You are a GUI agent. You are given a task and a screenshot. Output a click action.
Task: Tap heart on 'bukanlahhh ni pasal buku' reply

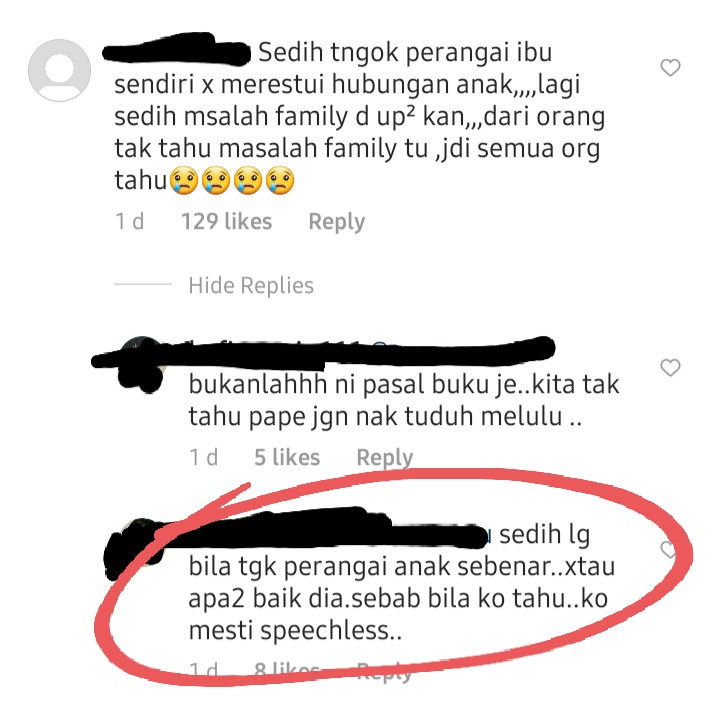pos(670,368)
